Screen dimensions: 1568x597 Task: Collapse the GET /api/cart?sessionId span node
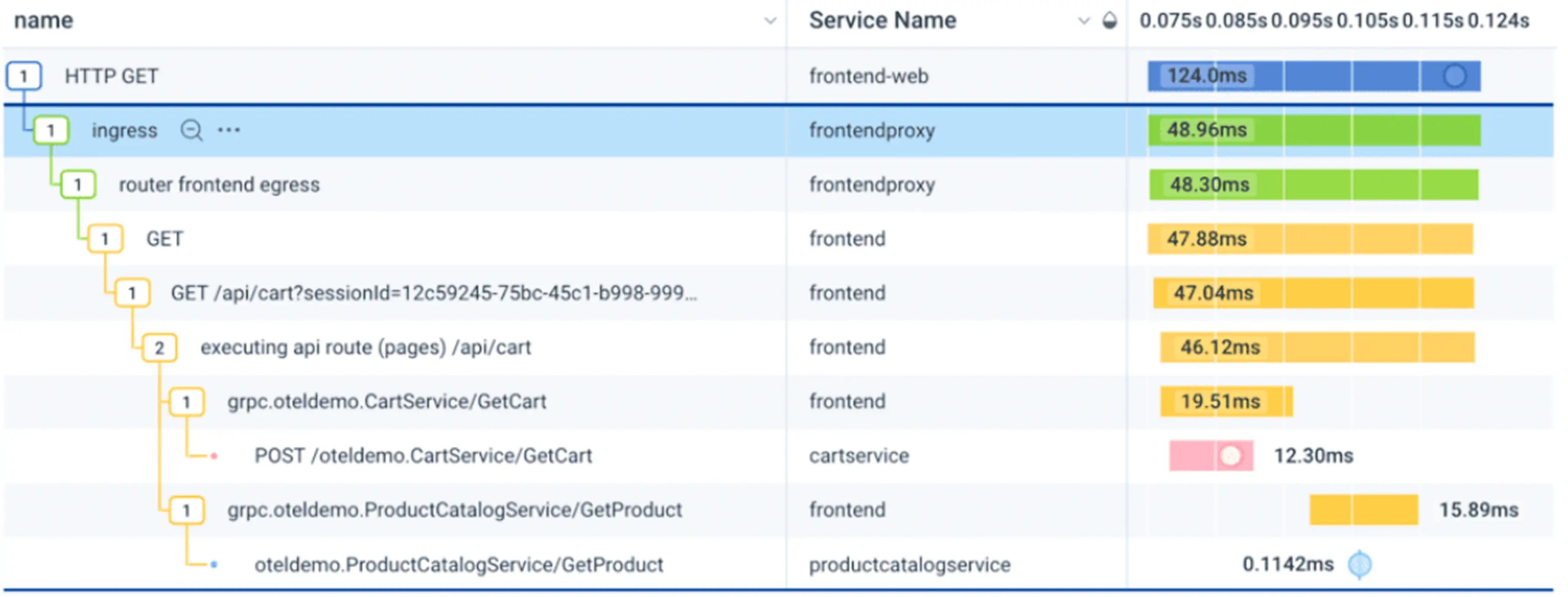pyautogui.click(x=132, y=293)
